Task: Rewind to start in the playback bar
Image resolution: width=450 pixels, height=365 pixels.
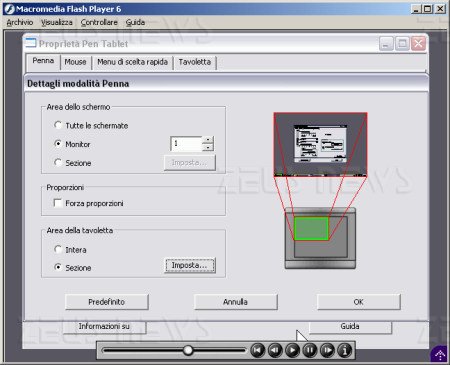Action: (x=258, y=350)
